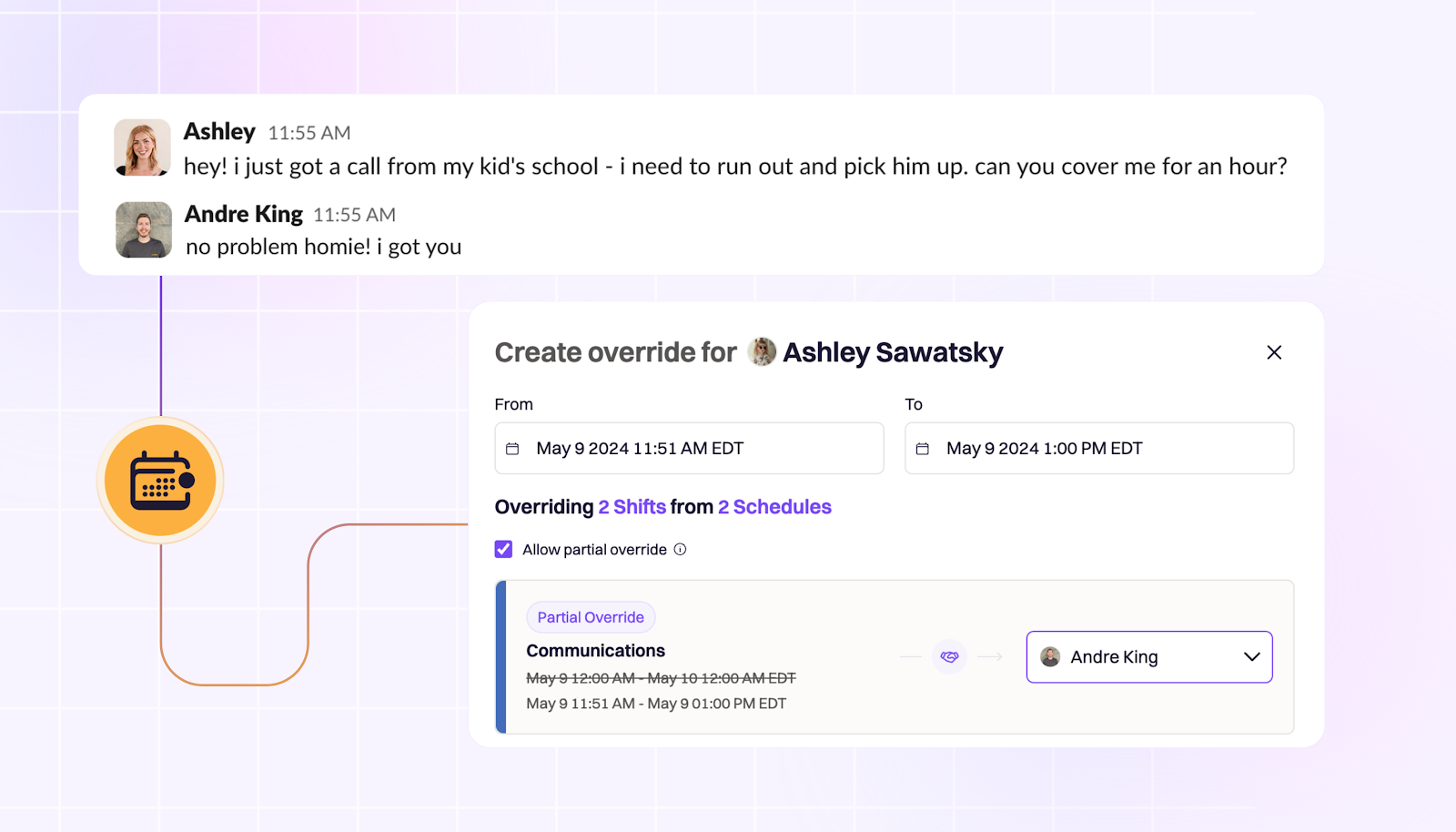Open the calendar picker in the To field
This screenshot has height=832, width=1456.
click(x=925, y=448)
